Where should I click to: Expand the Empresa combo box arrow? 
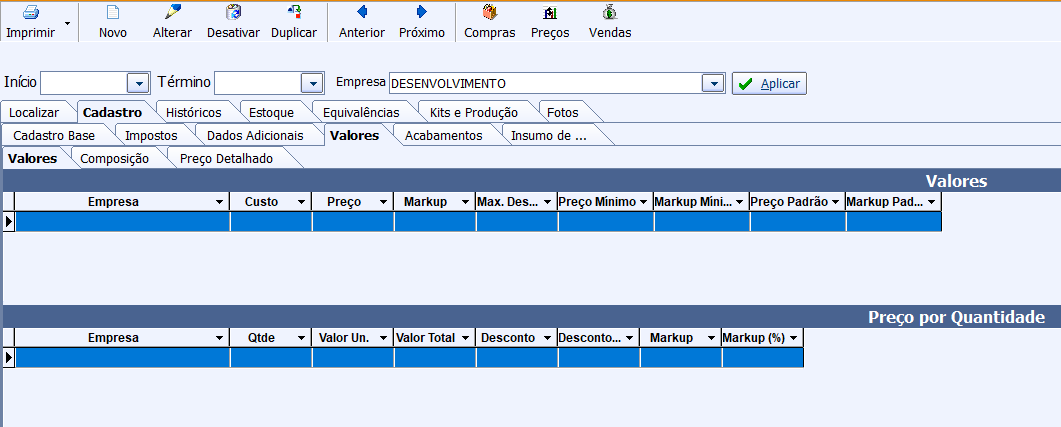(x=712, y=83)
